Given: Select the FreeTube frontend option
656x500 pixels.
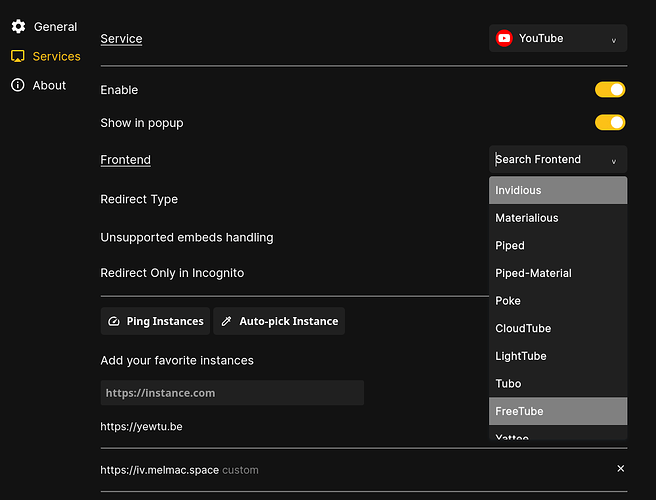Looking at the screenshot, I should (558, 411).
